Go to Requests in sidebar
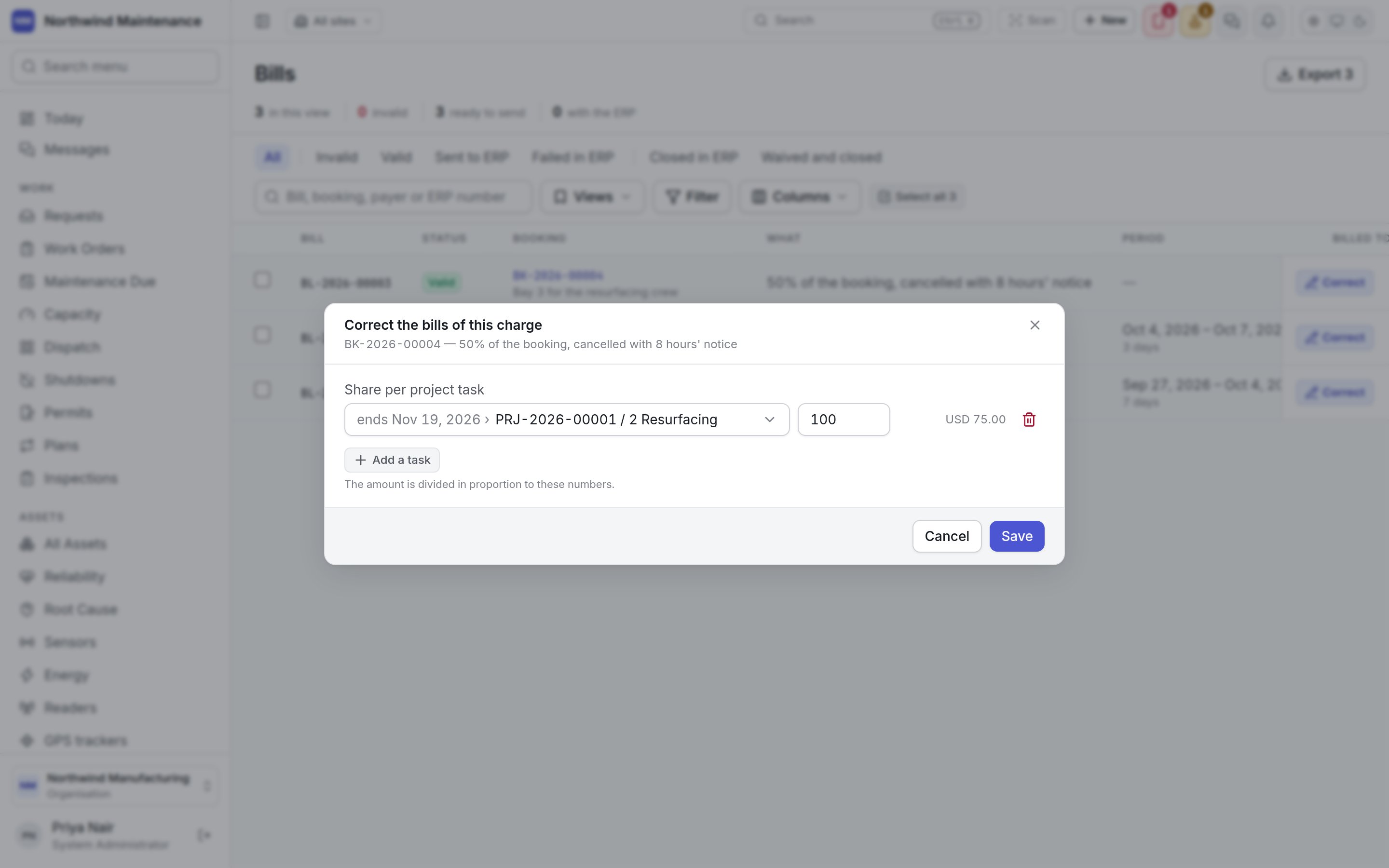This screenshot has width=1389, height=868. click(x=115, y=216)
